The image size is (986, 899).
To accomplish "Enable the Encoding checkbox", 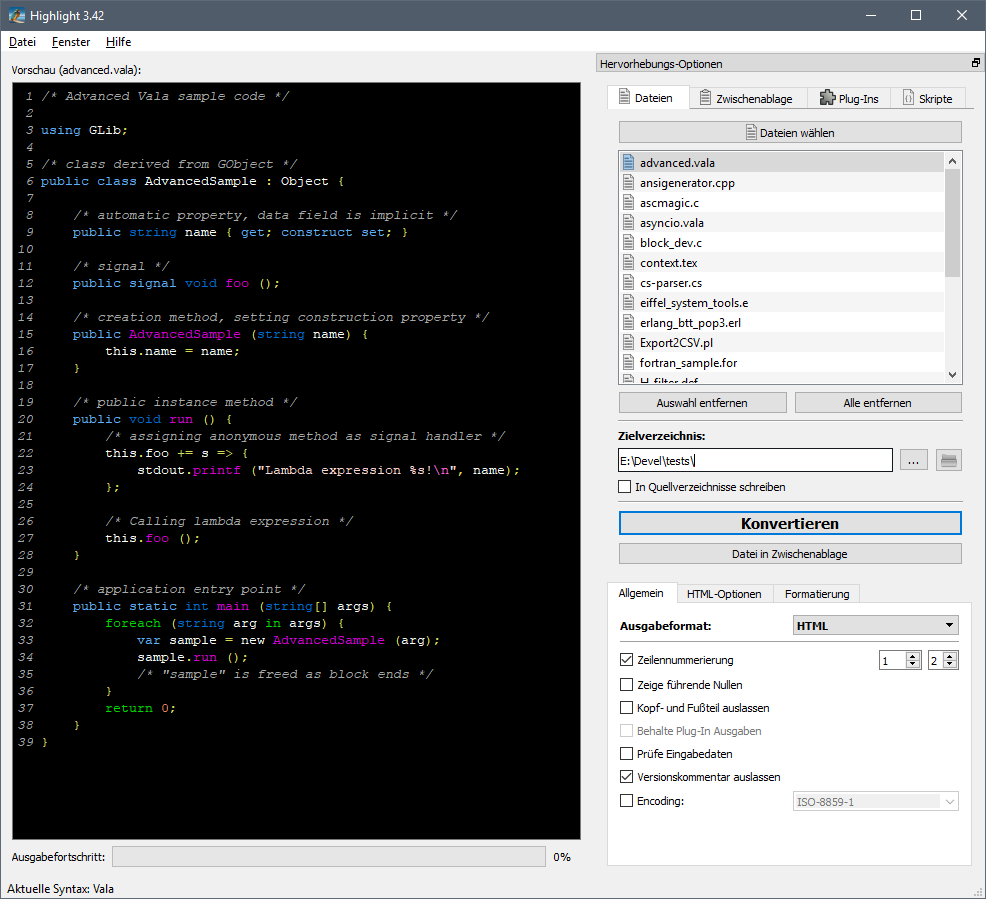I will [x=626, y=801].
